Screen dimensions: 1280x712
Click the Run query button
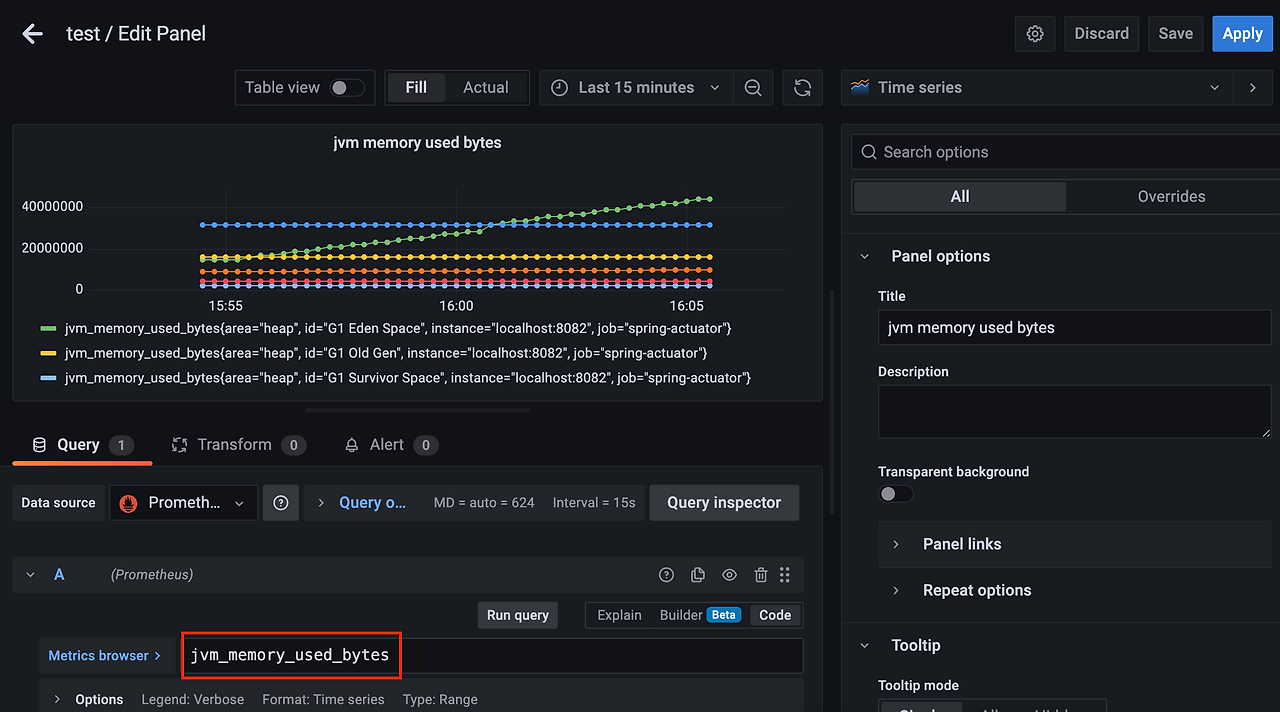(x=517, y=615)
